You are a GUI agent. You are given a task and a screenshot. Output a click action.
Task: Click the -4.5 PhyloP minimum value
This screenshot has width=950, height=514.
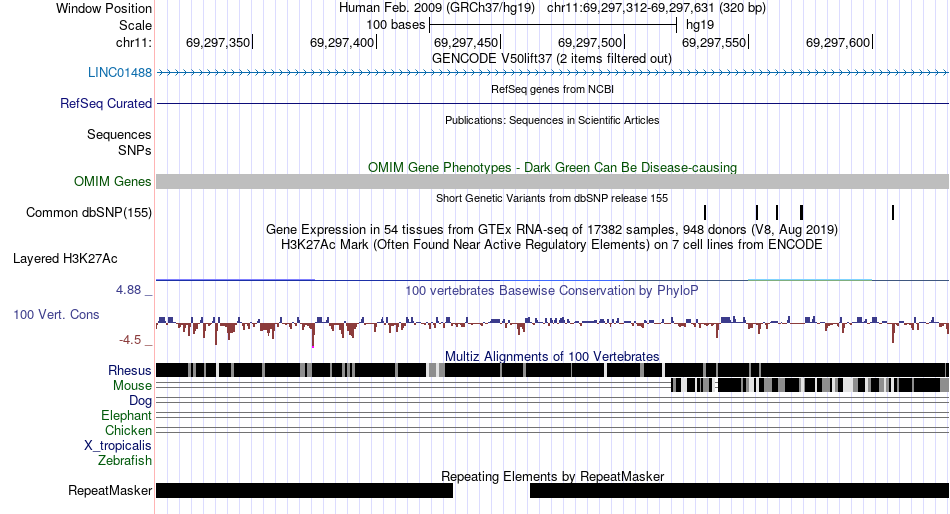130,340
